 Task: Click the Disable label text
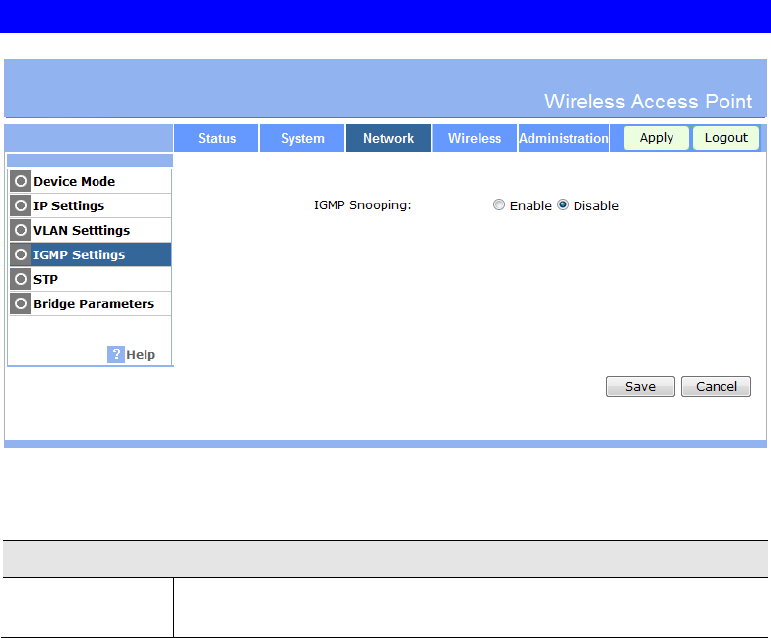pyautogui.click(x=596, y=205)
